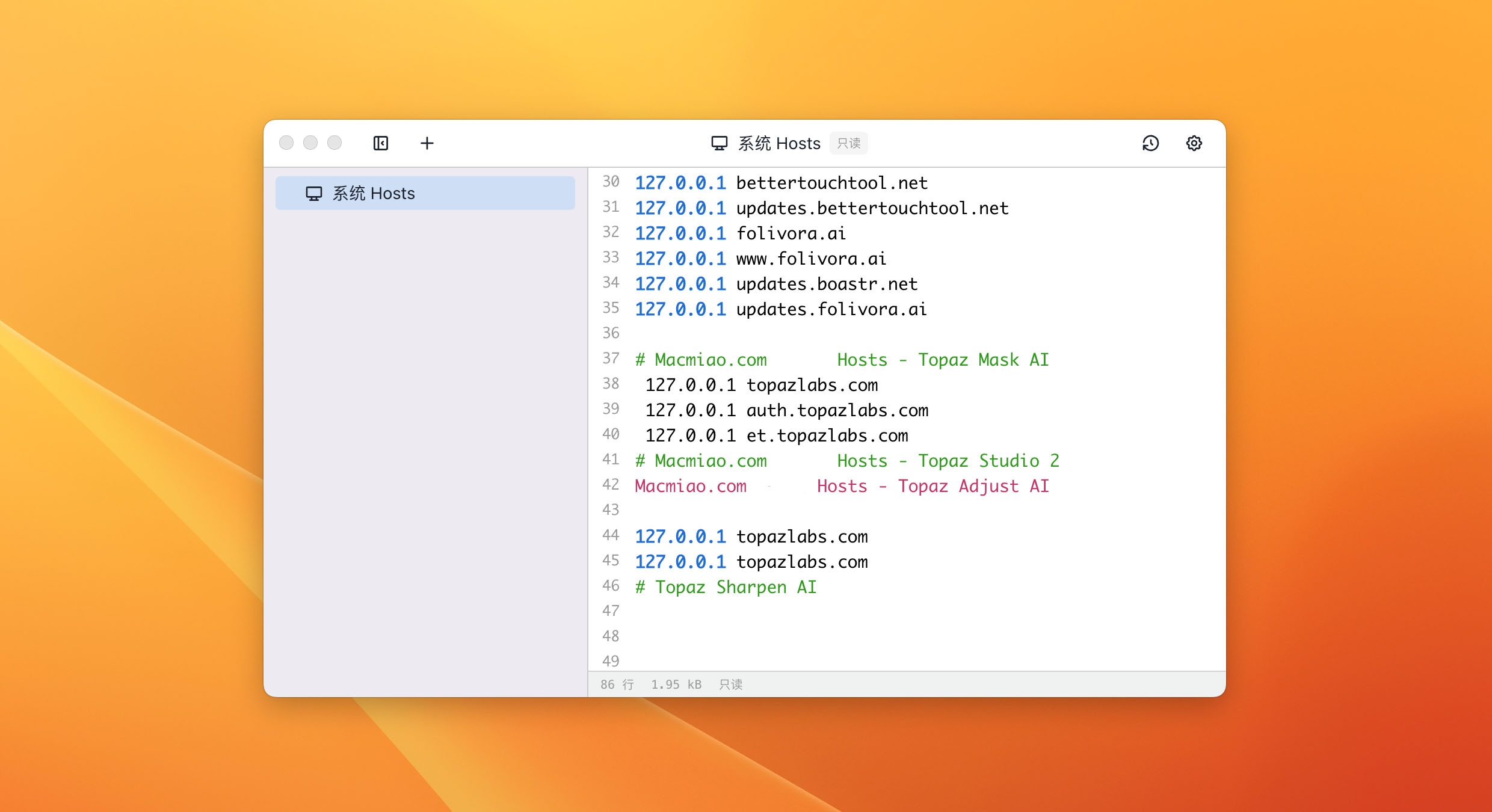Click updates.boastr.net on line 34
This screenshot has height=812, width=1492.
(827, 284)
